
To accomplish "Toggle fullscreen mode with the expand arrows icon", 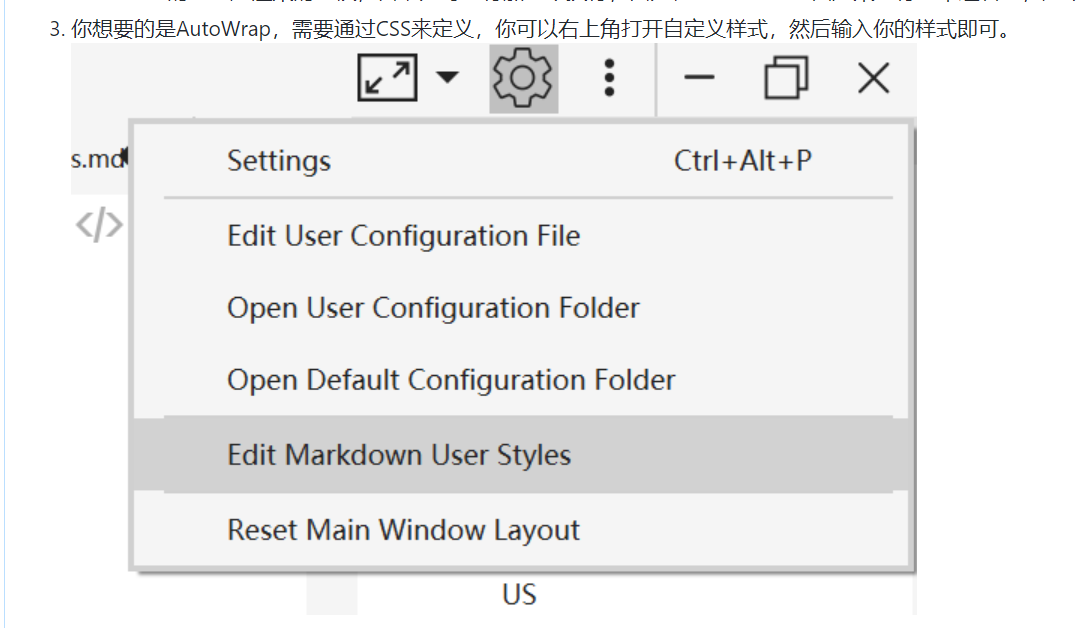I will pos(388,77).
